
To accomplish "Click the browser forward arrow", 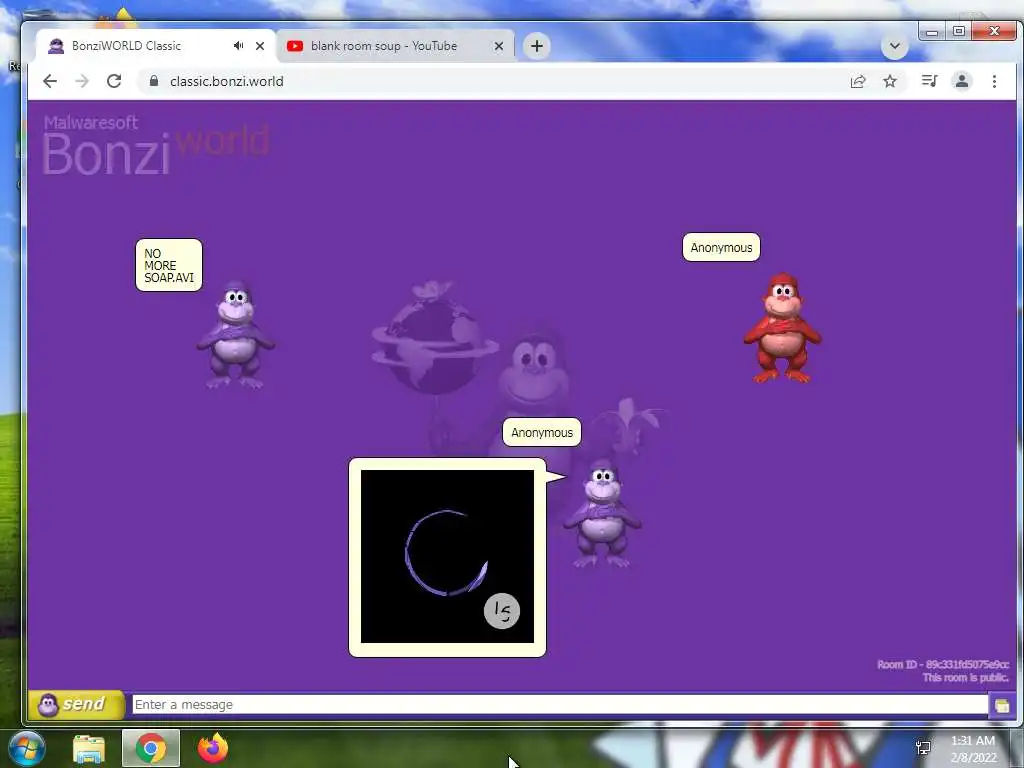I will tap(82, 81).
